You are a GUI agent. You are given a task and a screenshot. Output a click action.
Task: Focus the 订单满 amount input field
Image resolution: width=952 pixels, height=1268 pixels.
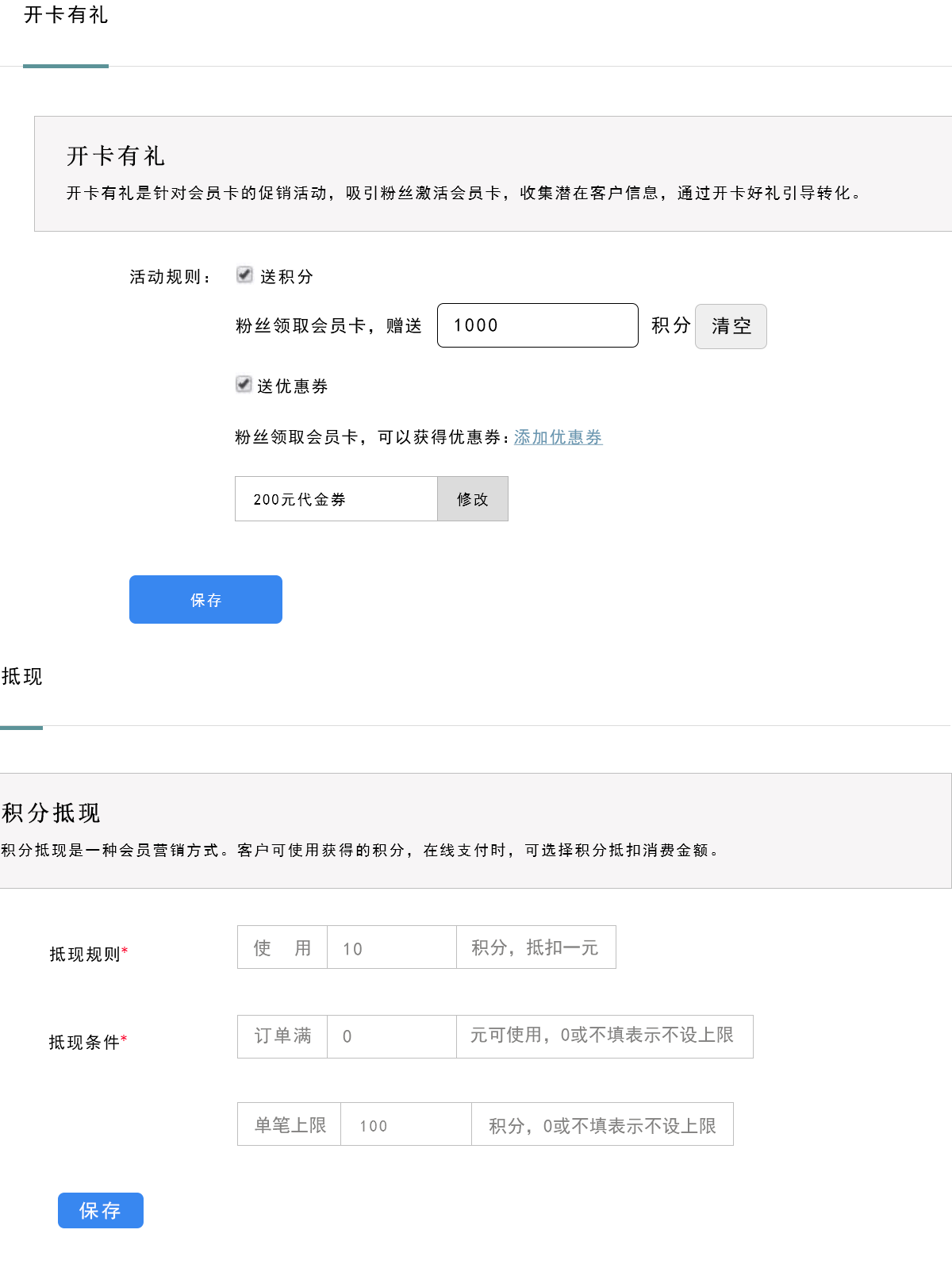pyautogui.click(x=391, y=1036)
